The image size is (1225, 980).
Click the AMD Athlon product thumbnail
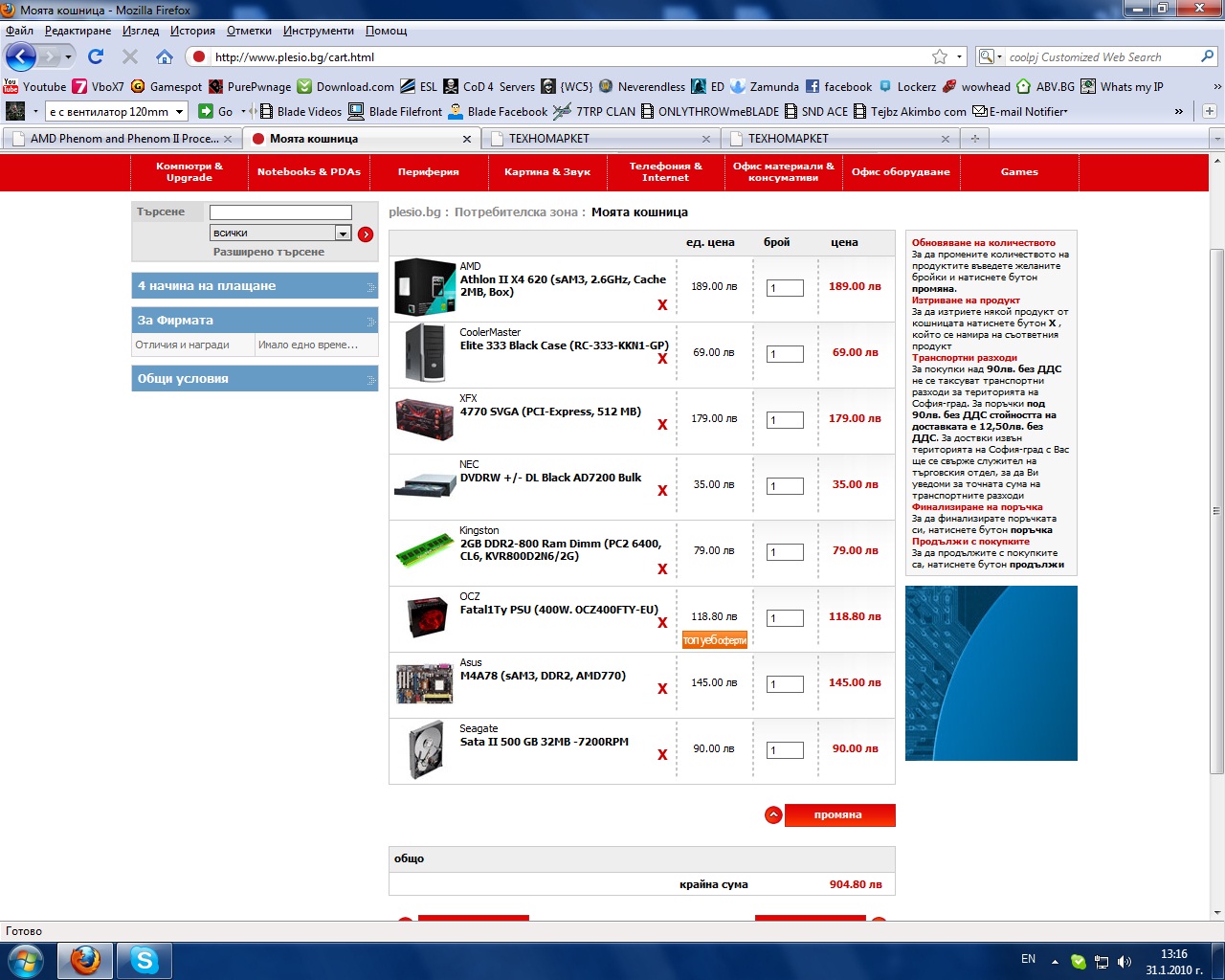point(424,287)
